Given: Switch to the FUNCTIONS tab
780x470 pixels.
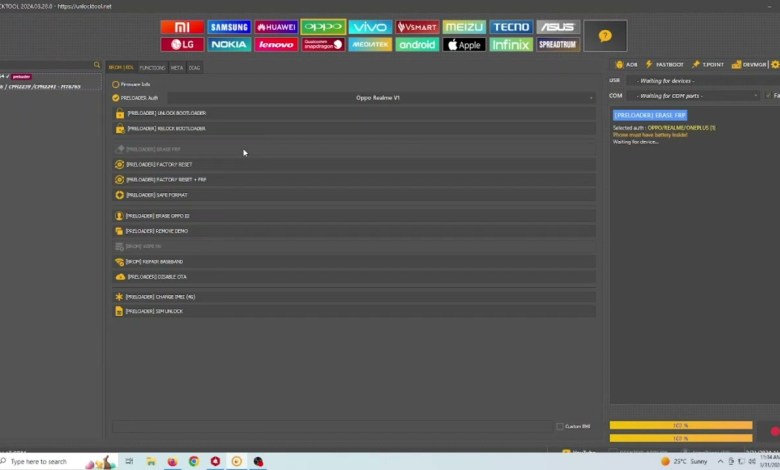Looking at the screenshot, I should 152,68.
